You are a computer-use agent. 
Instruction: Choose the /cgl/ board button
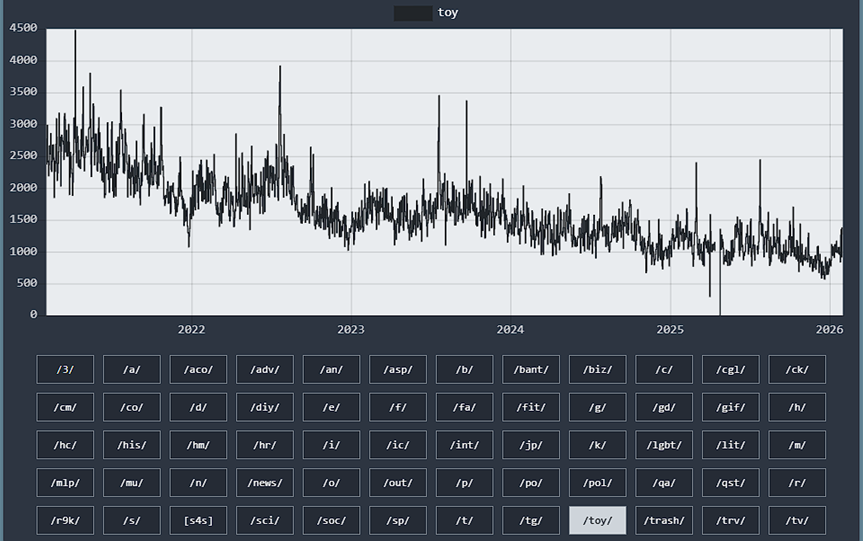[730, 369]
